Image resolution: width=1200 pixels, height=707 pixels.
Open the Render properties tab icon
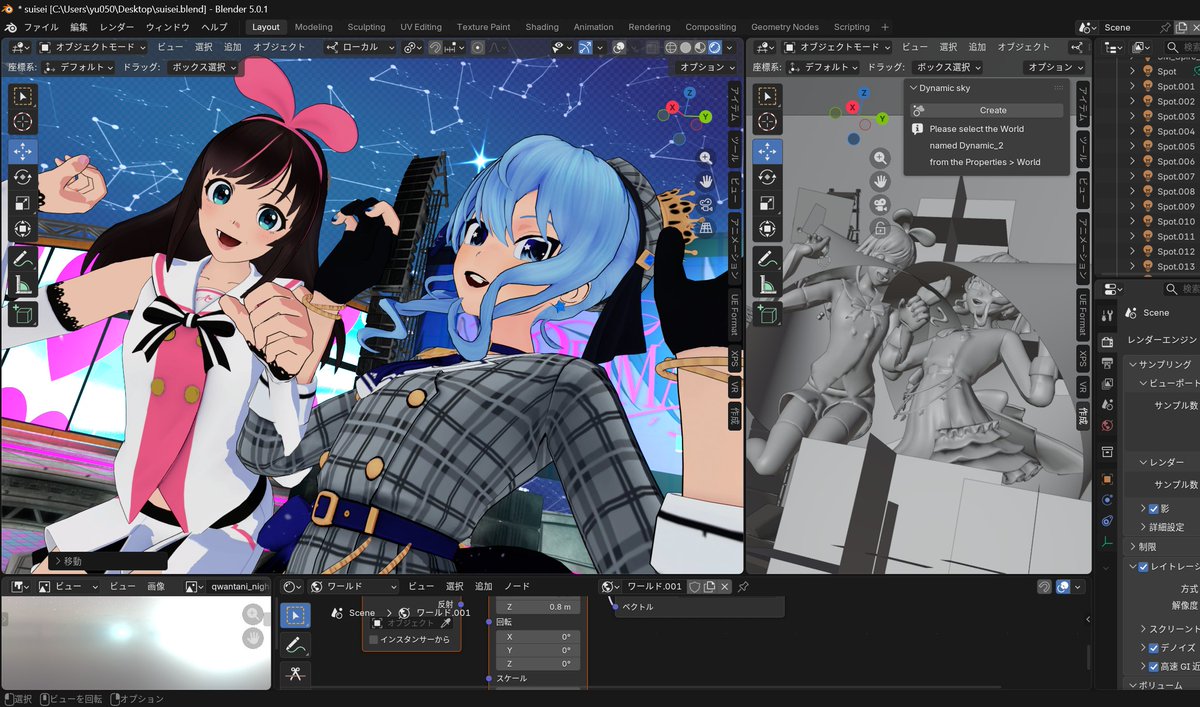click(1107, 342)
